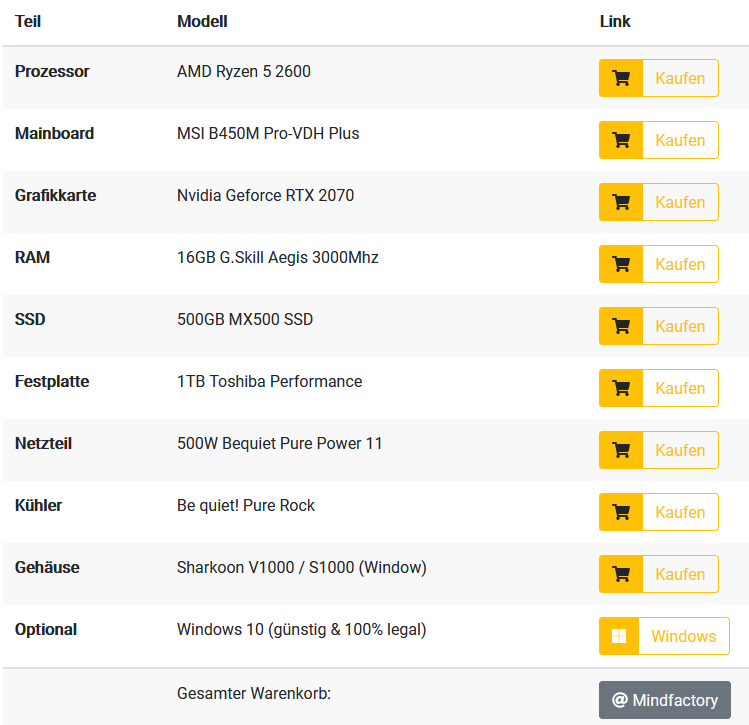This screenshot has height=725, width=749.
Task: Click the cart icon for AMD Ryzen 5 2600
Action: pos(621,78)
